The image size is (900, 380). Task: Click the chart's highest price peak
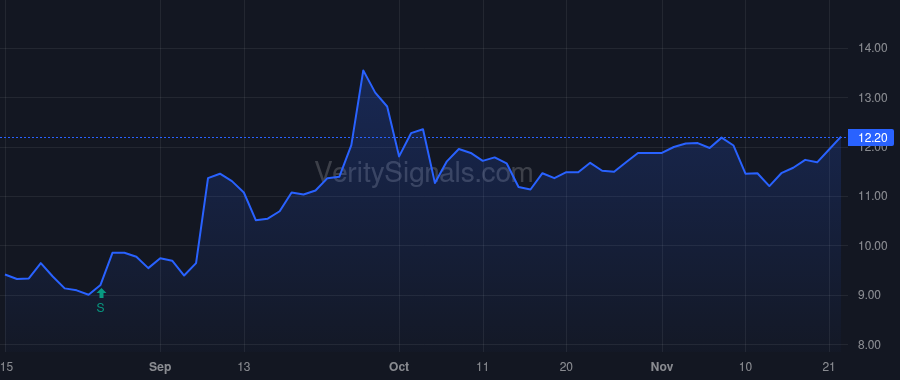point(363,70)
